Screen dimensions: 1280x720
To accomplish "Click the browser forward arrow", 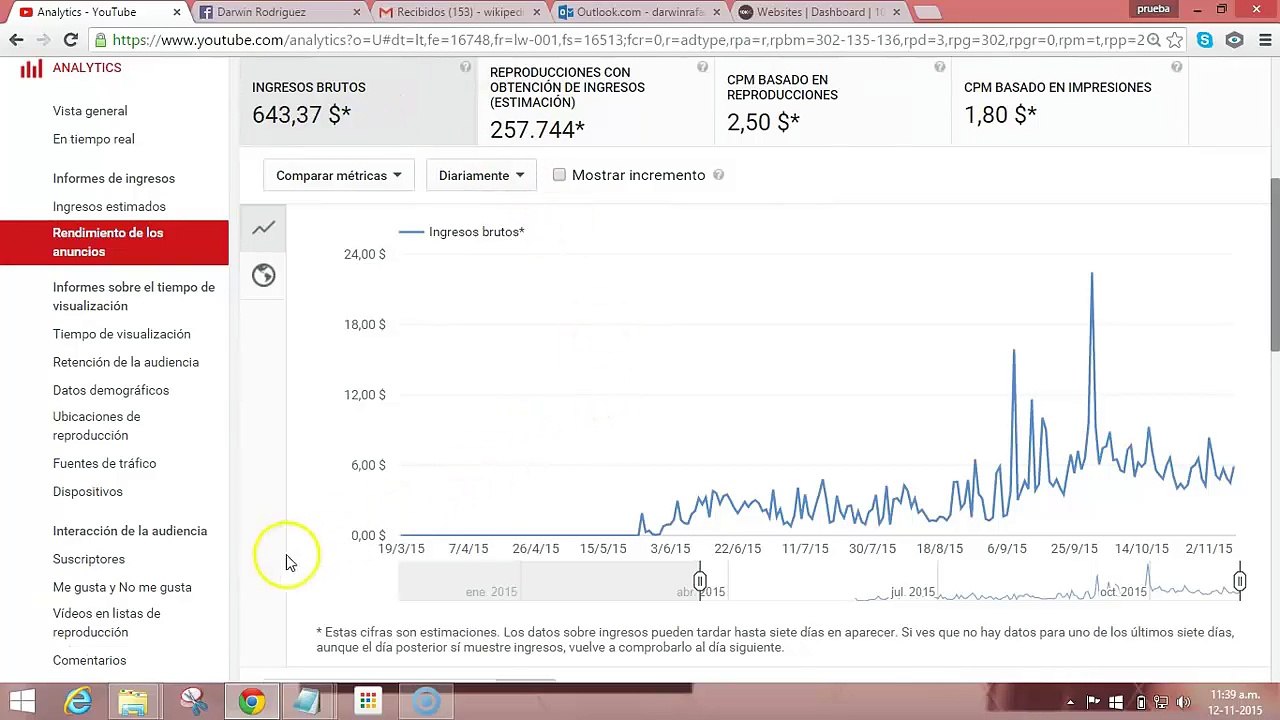I will 43,40.
